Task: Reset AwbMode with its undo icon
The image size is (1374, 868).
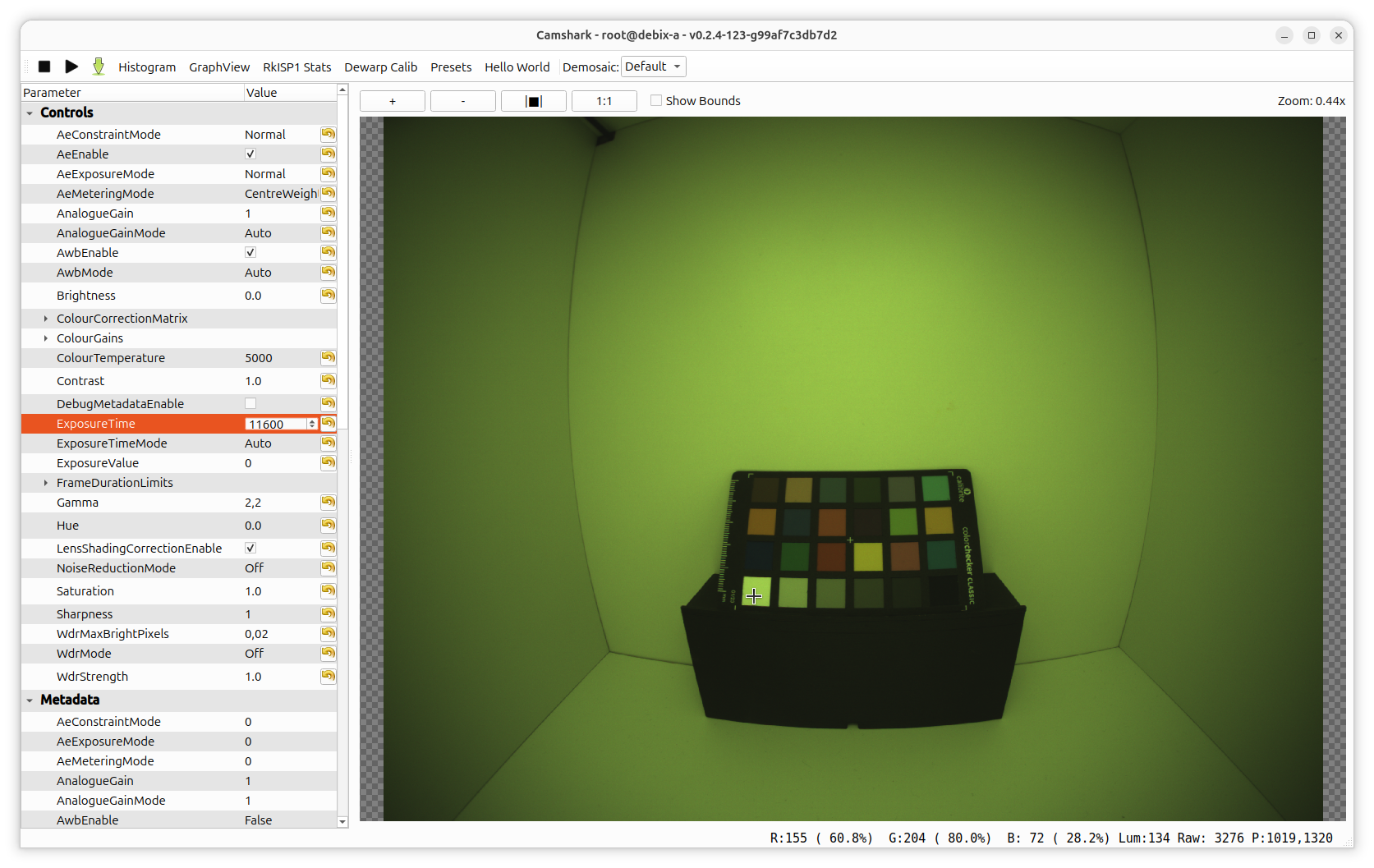Action: (329, 272)
